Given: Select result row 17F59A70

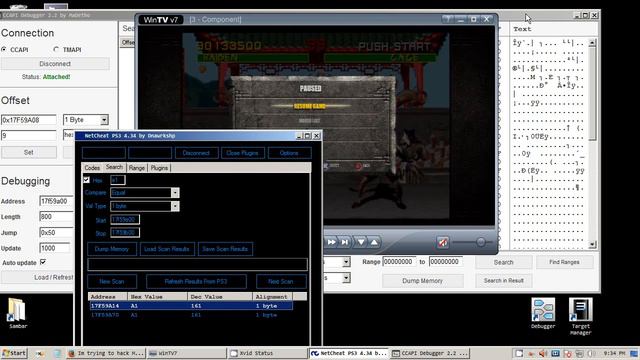Looking at the screenshot, I should point(191,315).
